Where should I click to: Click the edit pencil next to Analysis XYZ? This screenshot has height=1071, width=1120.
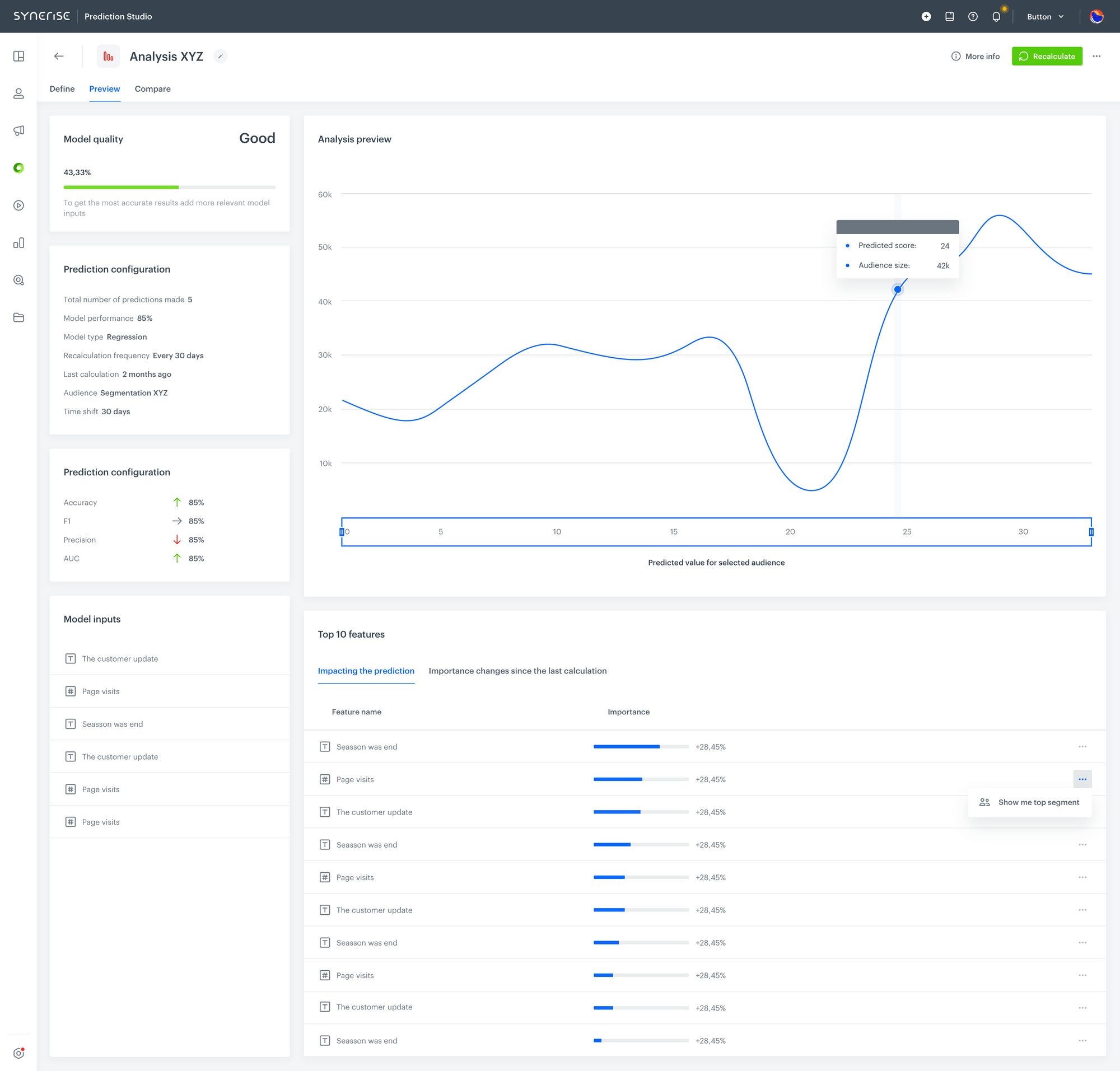tap(221, 56)
